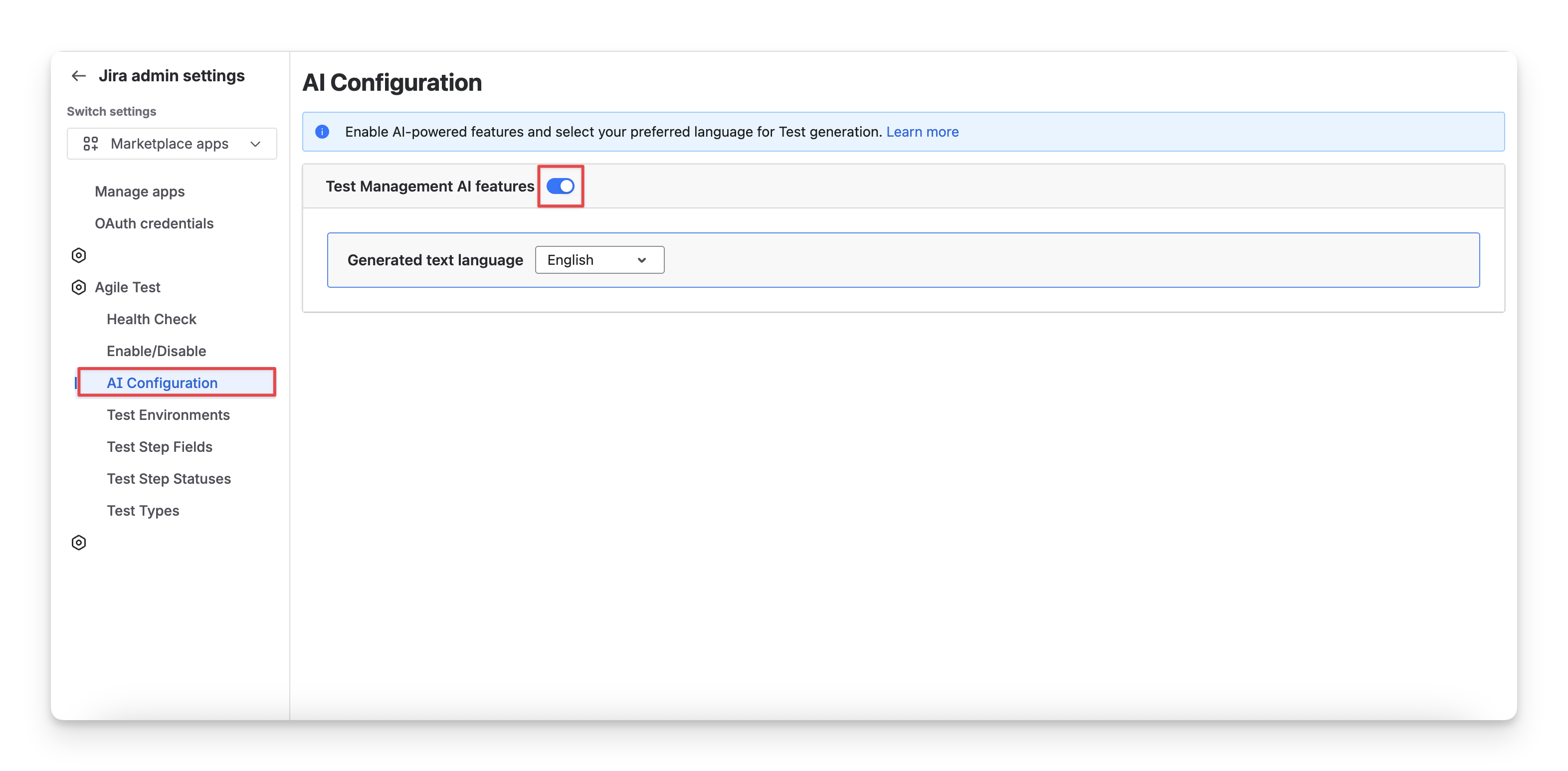This screenshot has width=1568, height=771.
Task: Click the back arrow beside Jira admin settings
Action: tap(78, 75)
